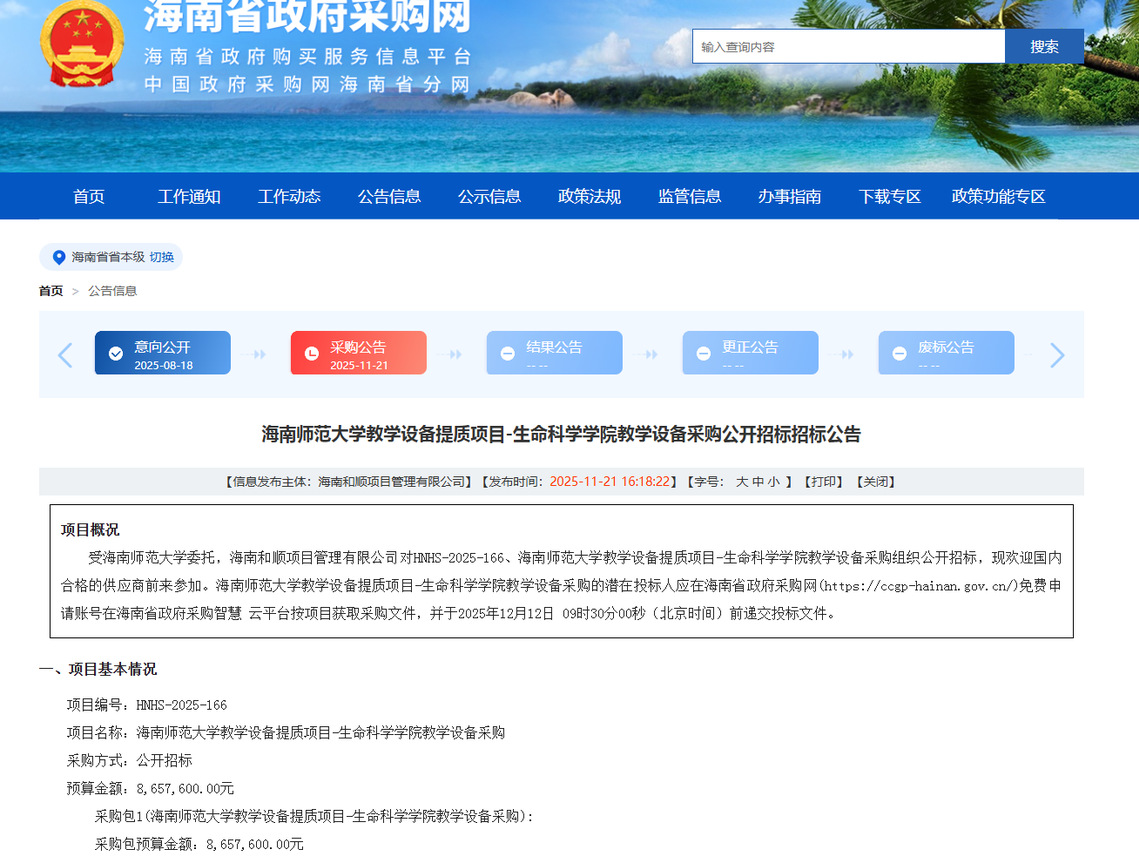Click checkmark icon on 意向公开 step

coord(116,354)
